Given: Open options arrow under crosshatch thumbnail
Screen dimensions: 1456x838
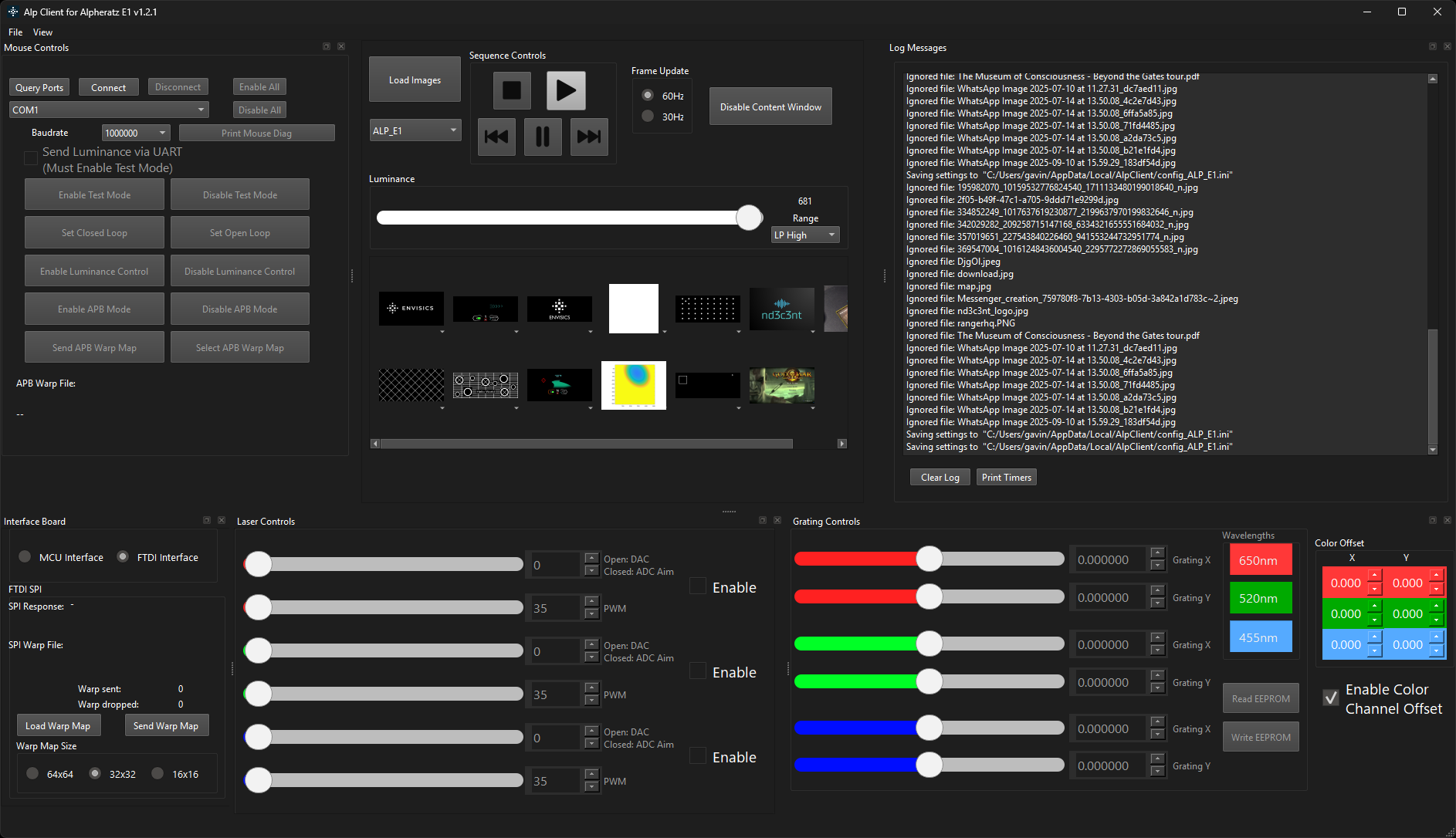Looking at the screenshot, I should pos(442,408).
